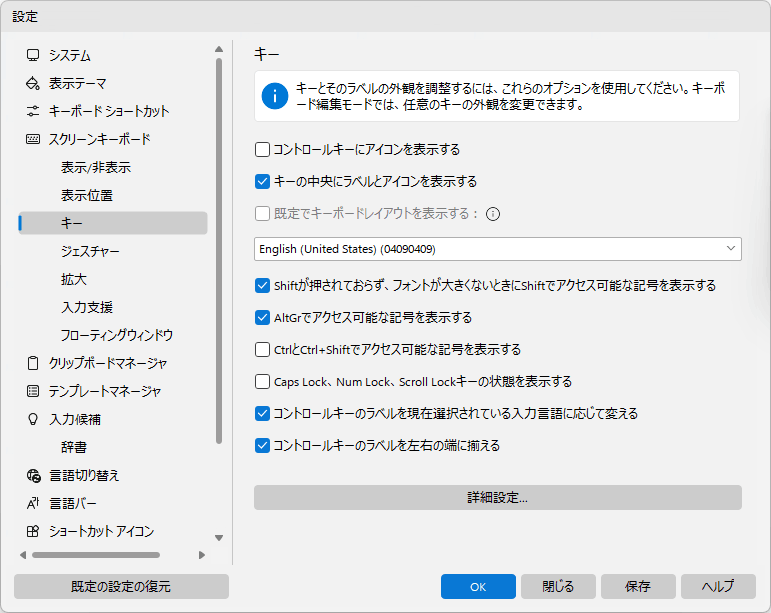Image resolution: width=771 pixels, height=613 pixels.
Task: Toggle 既定でキーボードレイアウトを表示する checkbox
Action: tap(263, 213)
